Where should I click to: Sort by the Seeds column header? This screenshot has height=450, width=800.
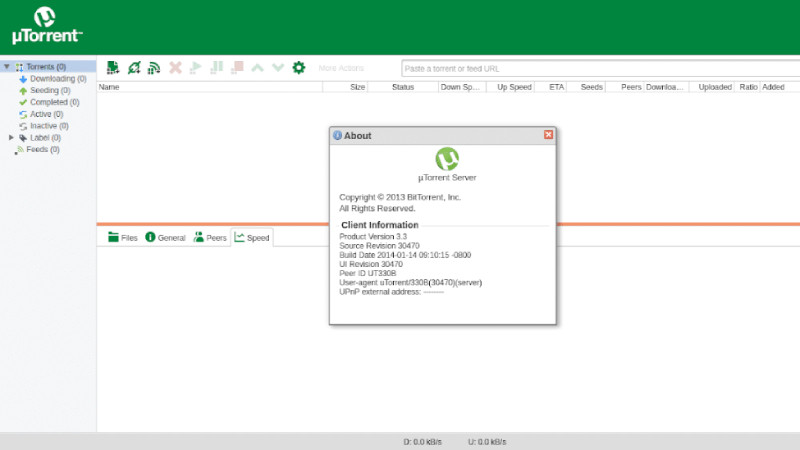[587, 87]
